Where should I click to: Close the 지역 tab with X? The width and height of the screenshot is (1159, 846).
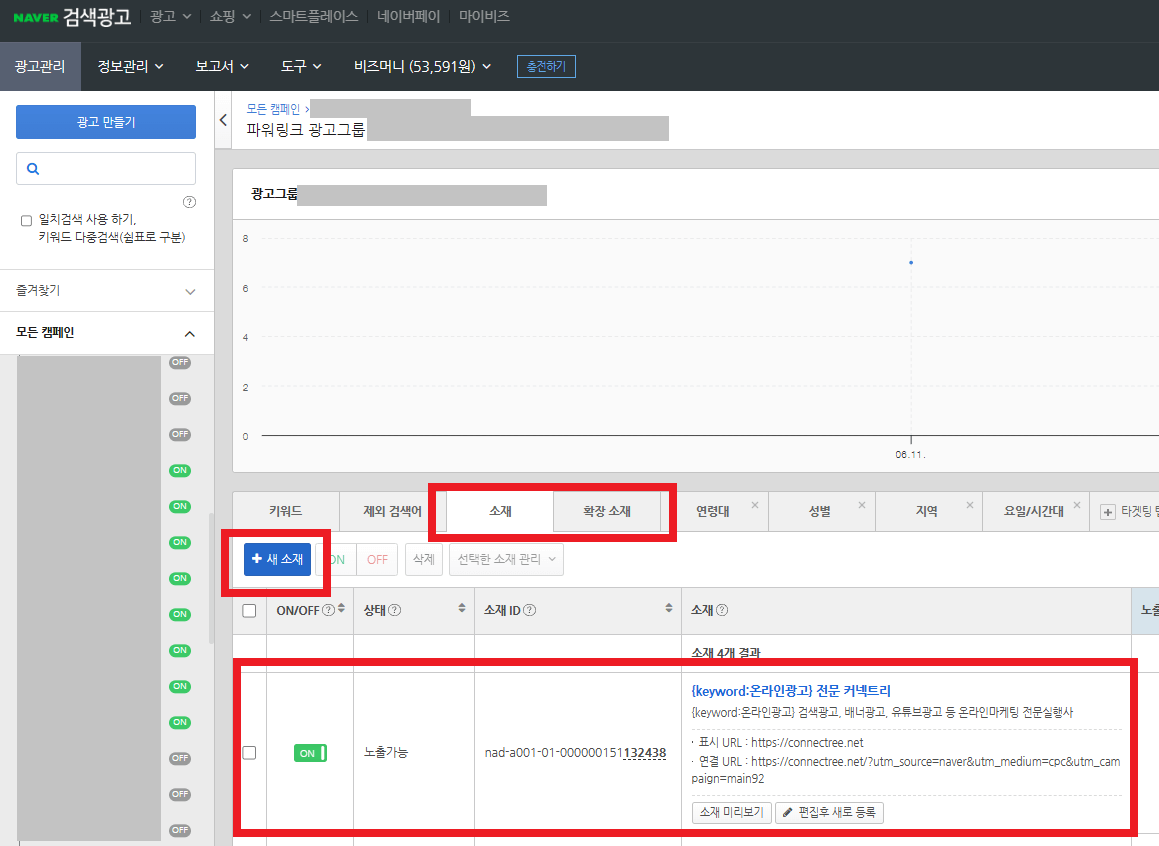tap(970, 505)
